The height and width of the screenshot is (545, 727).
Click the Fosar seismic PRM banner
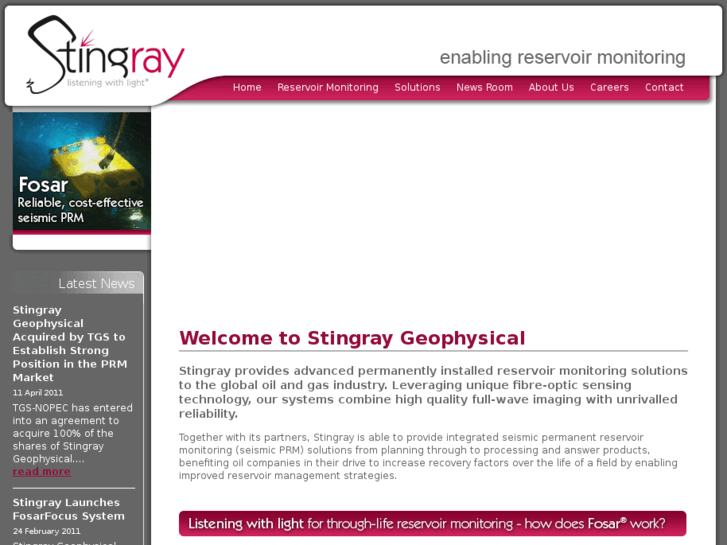[82, 173]
